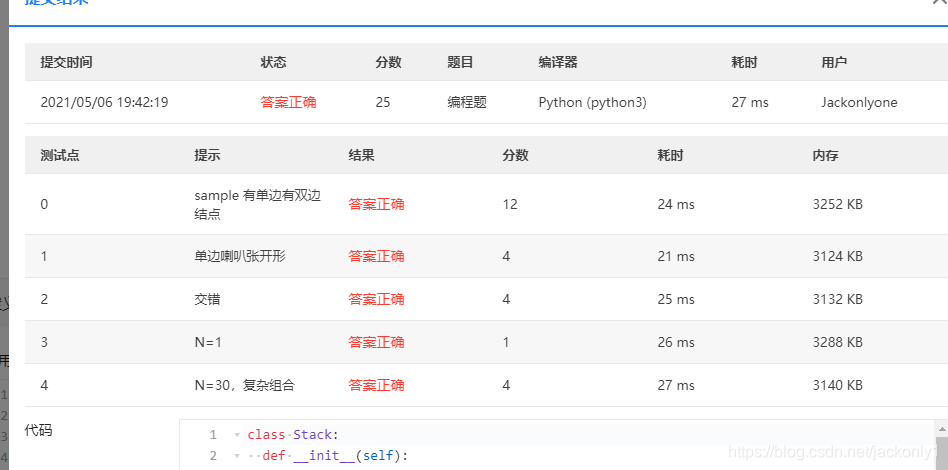This screenshot has width=948, height=470.
Task: Click the 提示 column header
Action: (207, 155)
